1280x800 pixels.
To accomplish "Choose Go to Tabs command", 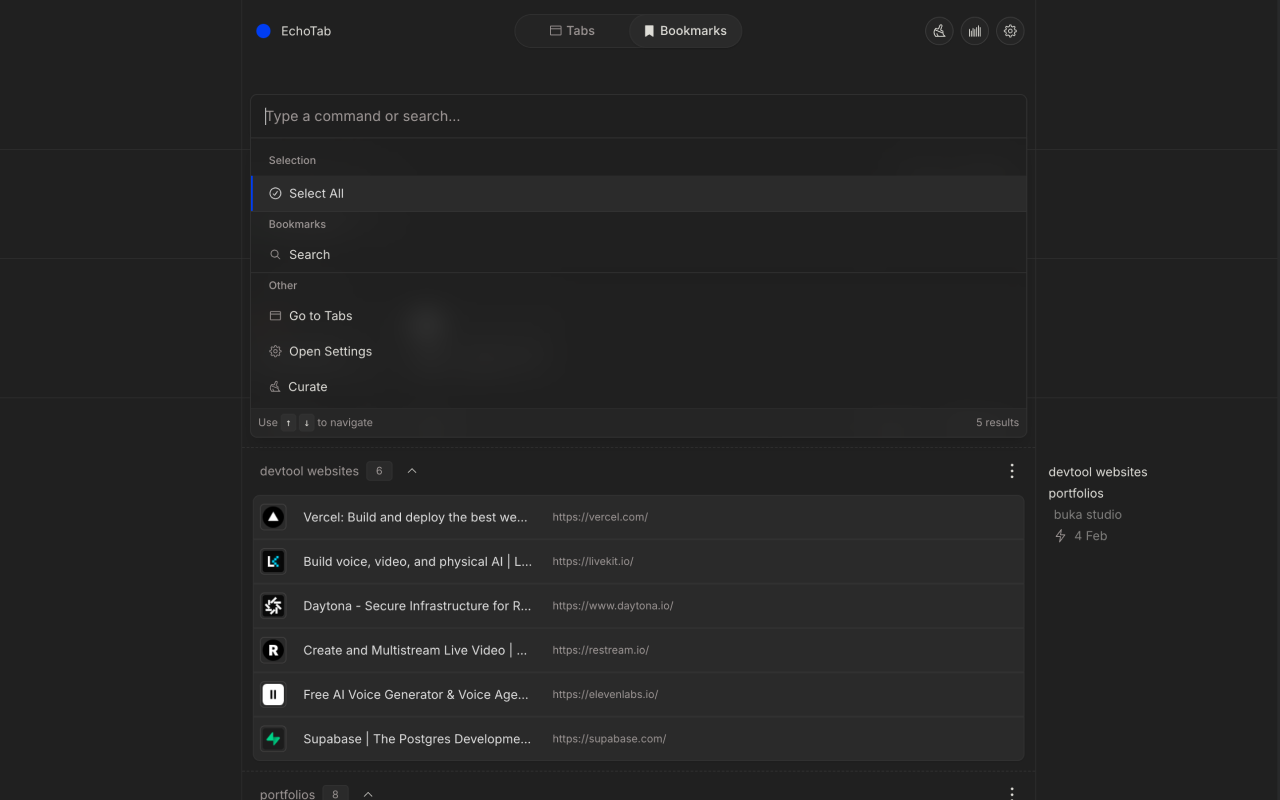I will click(639, 315).
